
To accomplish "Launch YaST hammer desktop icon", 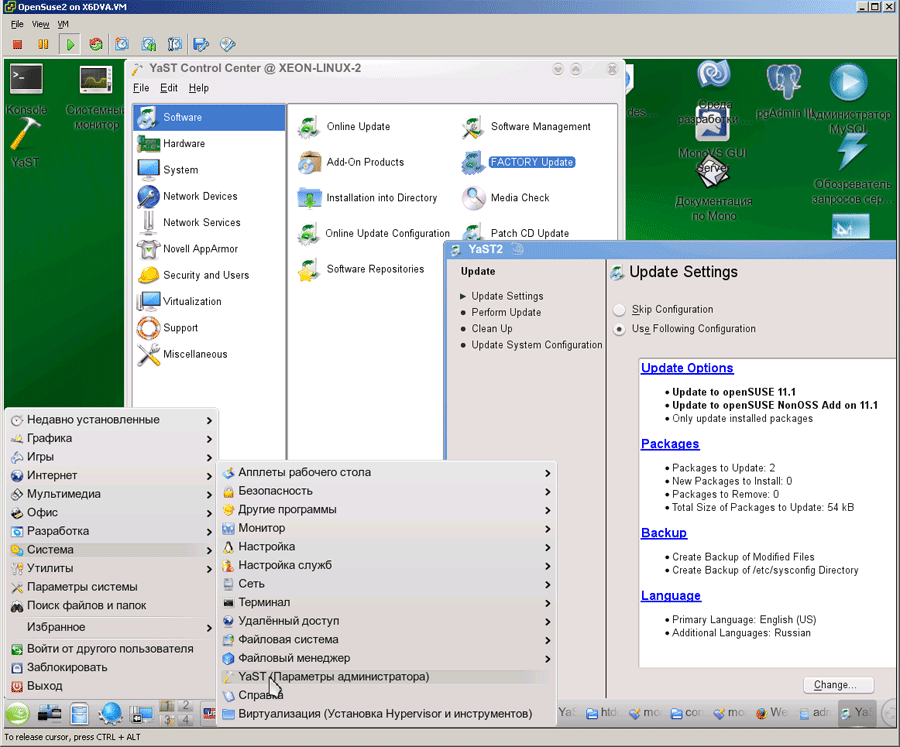I will click(x=25, y=142).
